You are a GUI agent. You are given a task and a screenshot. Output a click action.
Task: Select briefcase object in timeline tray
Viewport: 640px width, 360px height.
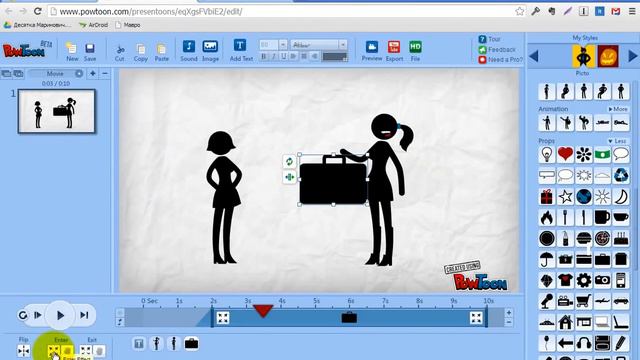pos(191,344)
